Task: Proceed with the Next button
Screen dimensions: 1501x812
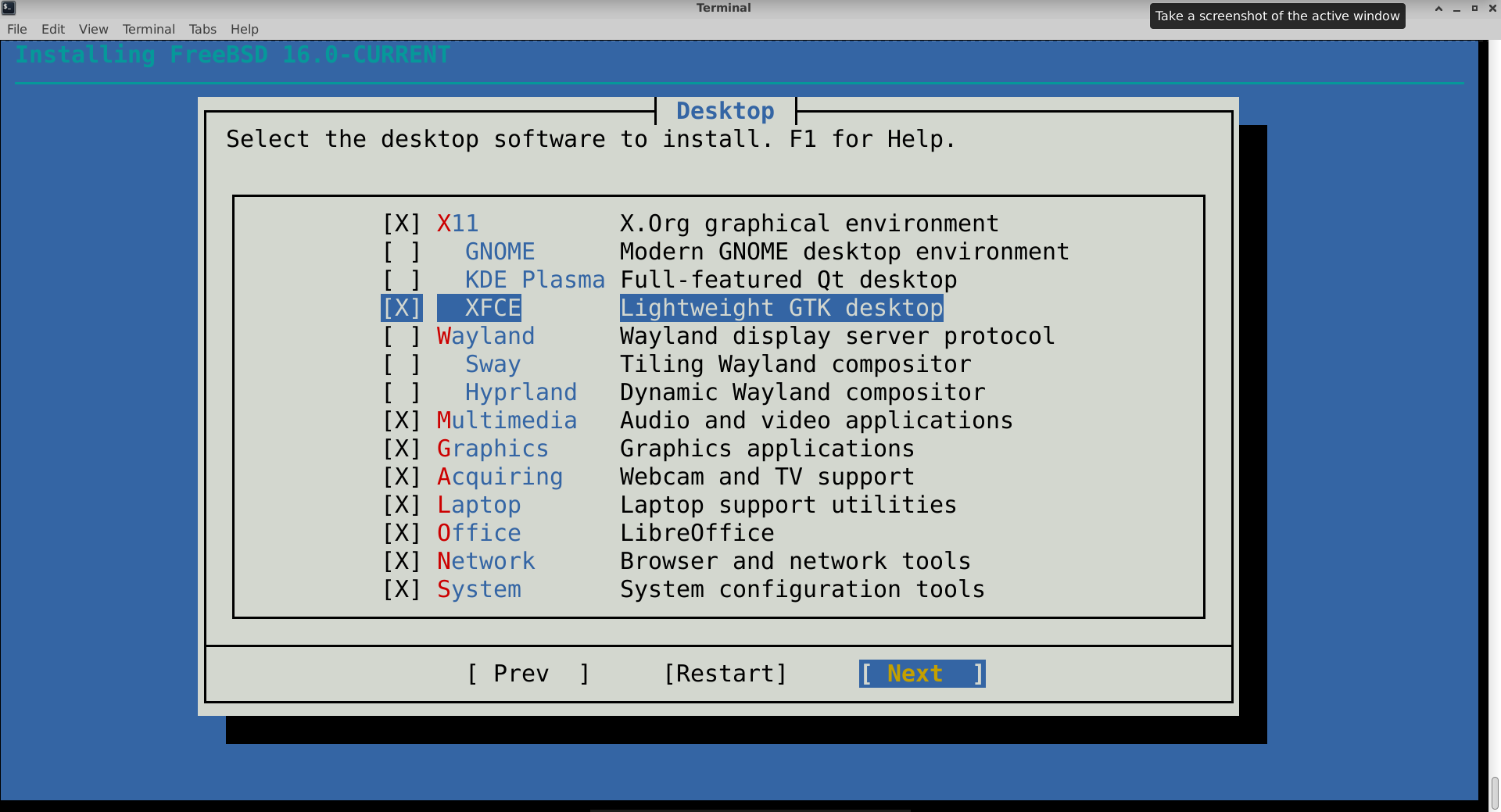Action: (922, 674)
